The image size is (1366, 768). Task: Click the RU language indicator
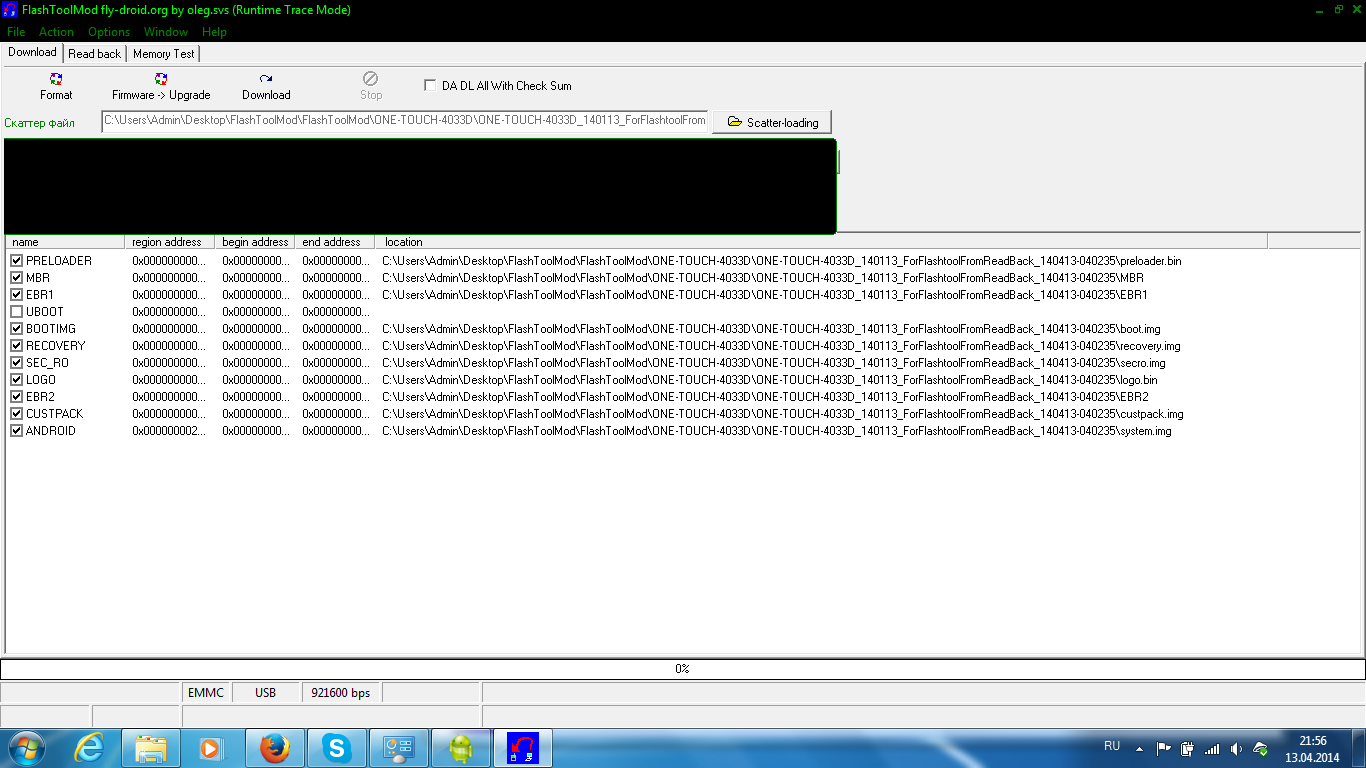1112,746
